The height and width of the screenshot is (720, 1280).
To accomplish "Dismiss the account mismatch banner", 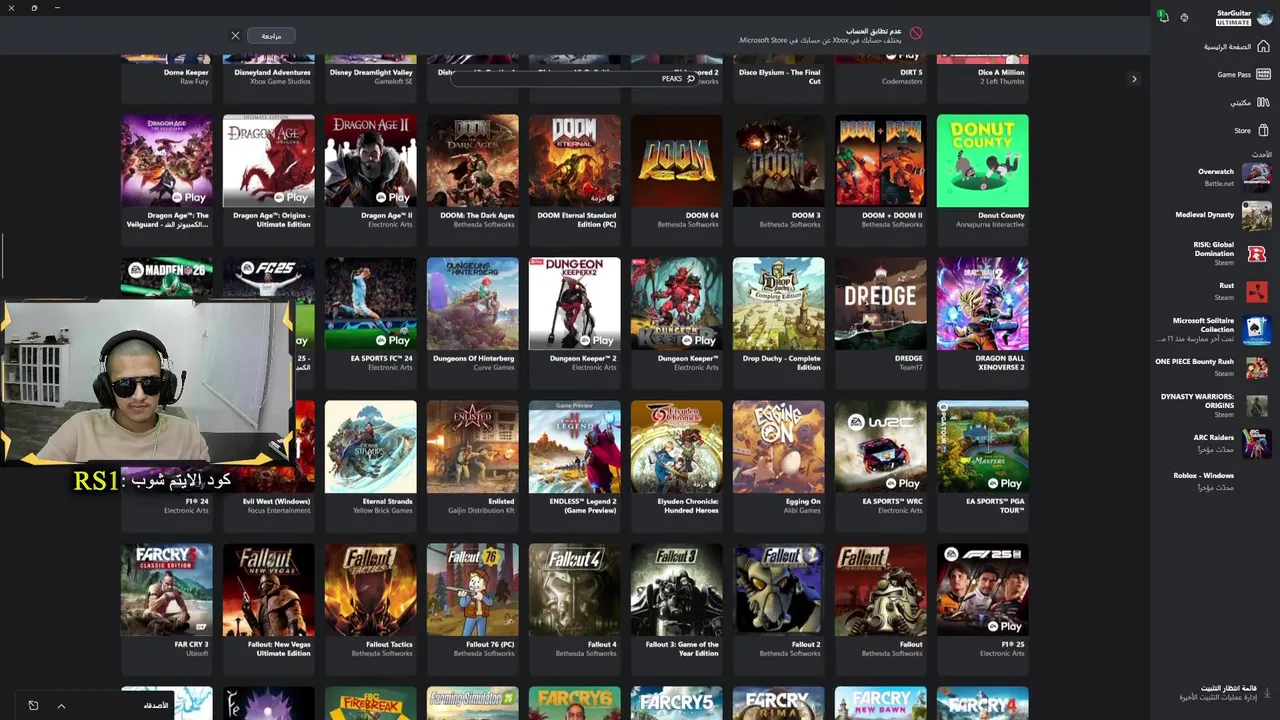I will click(235, 36).
